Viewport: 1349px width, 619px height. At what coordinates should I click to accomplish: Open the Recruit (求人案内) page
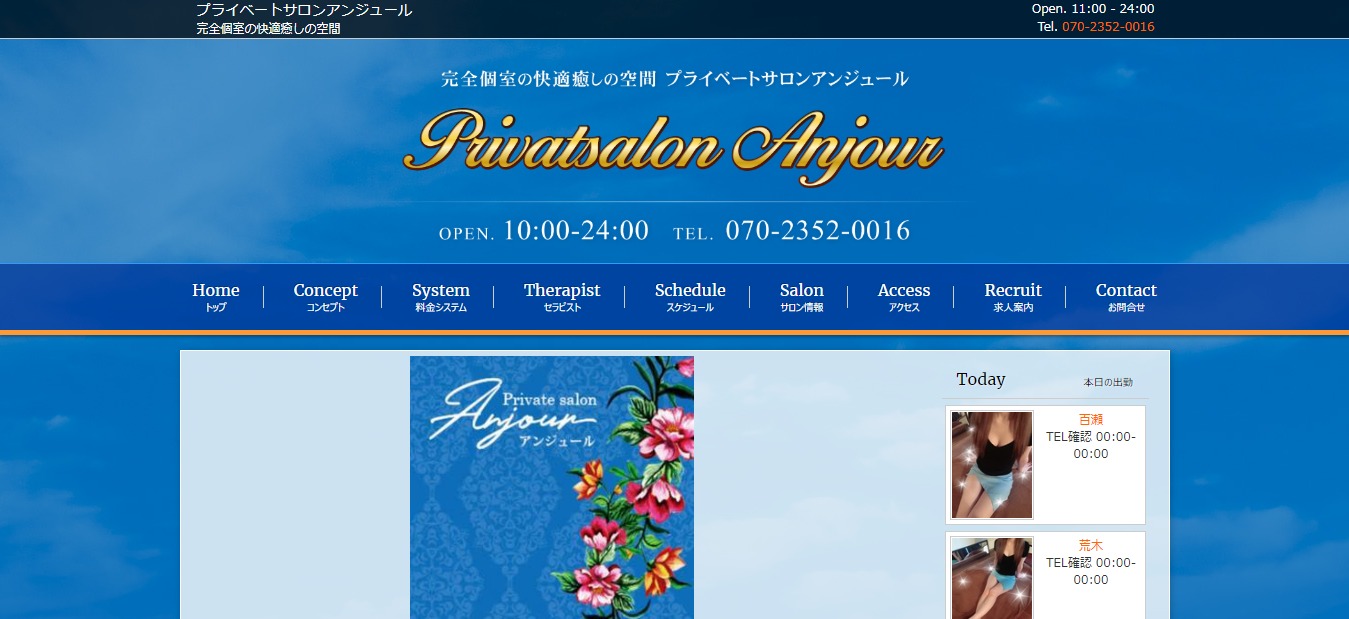point(1012,296)
